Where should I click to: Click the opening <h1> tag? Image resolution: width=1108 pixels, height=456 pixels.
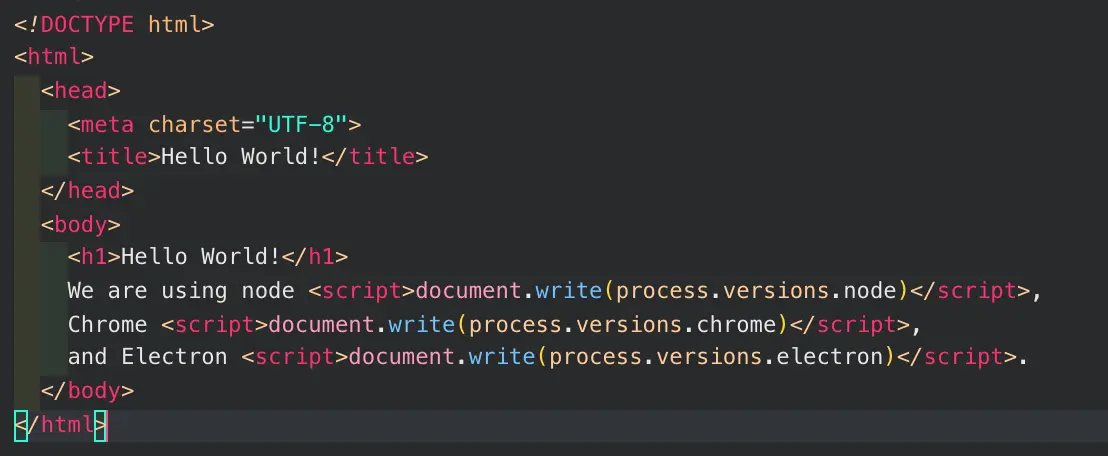pyautogui.click(x=94, y=257)
